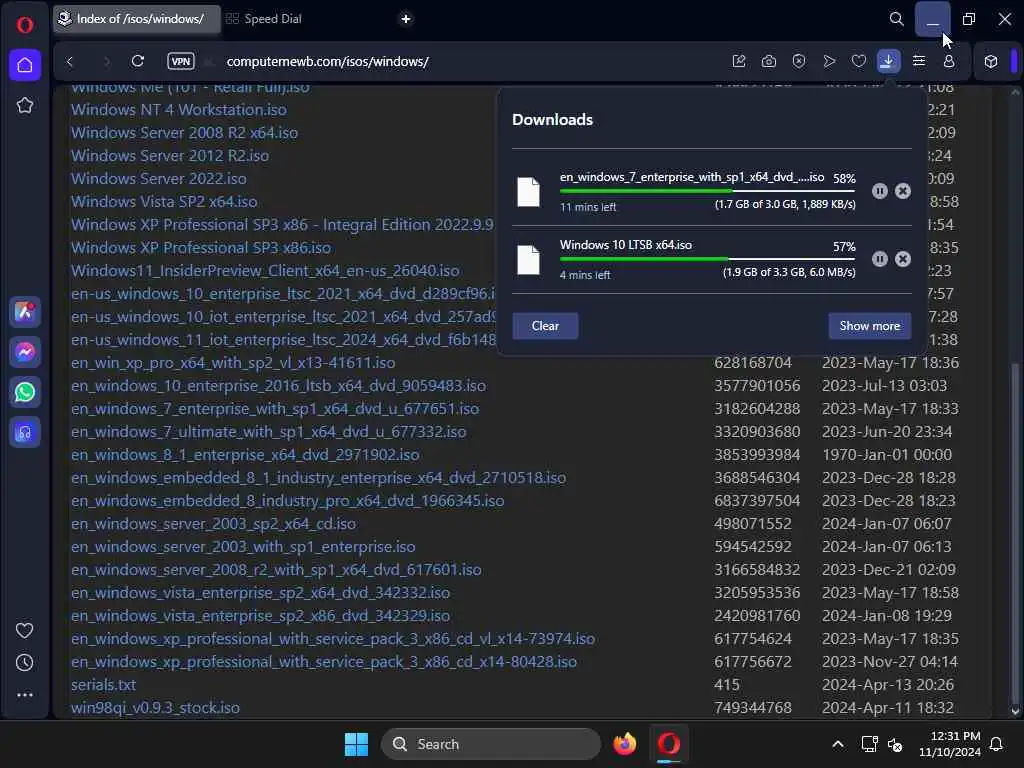The height and width of the screenshot is (768, 1024).
Task: Pause the Windows 10 LTSB x64.iso download
Action: pos(880,259)
